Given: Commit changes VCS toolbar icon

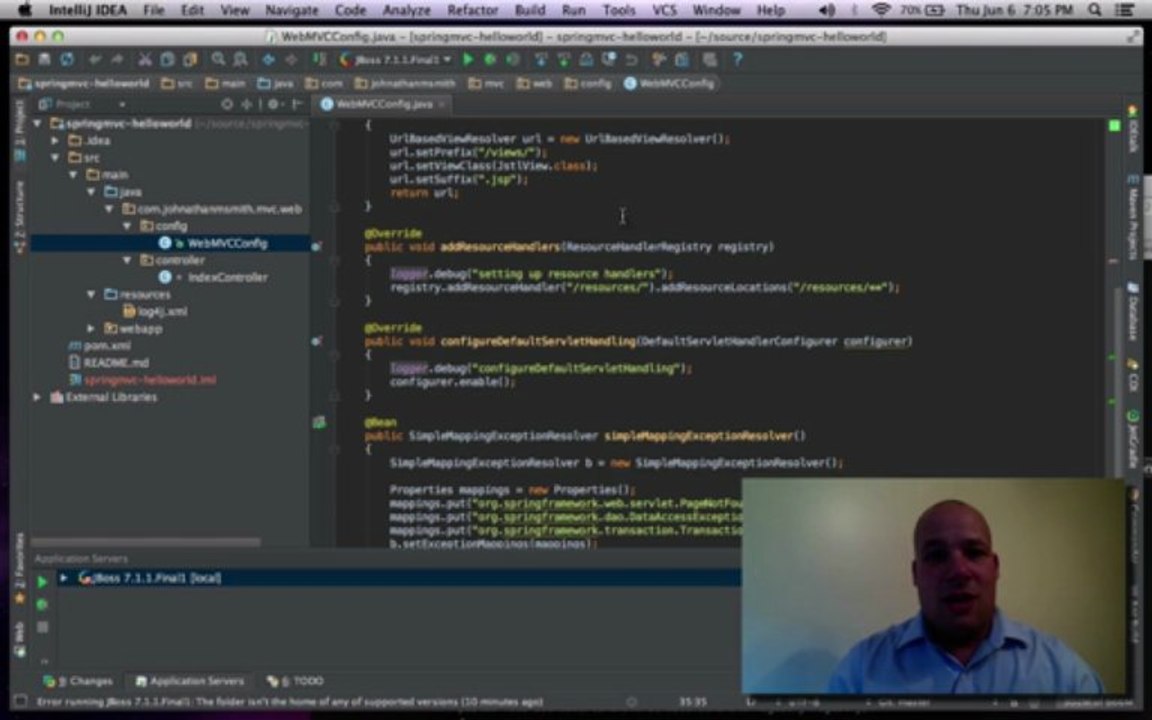Looking at the screenshot, I should 564,60.
